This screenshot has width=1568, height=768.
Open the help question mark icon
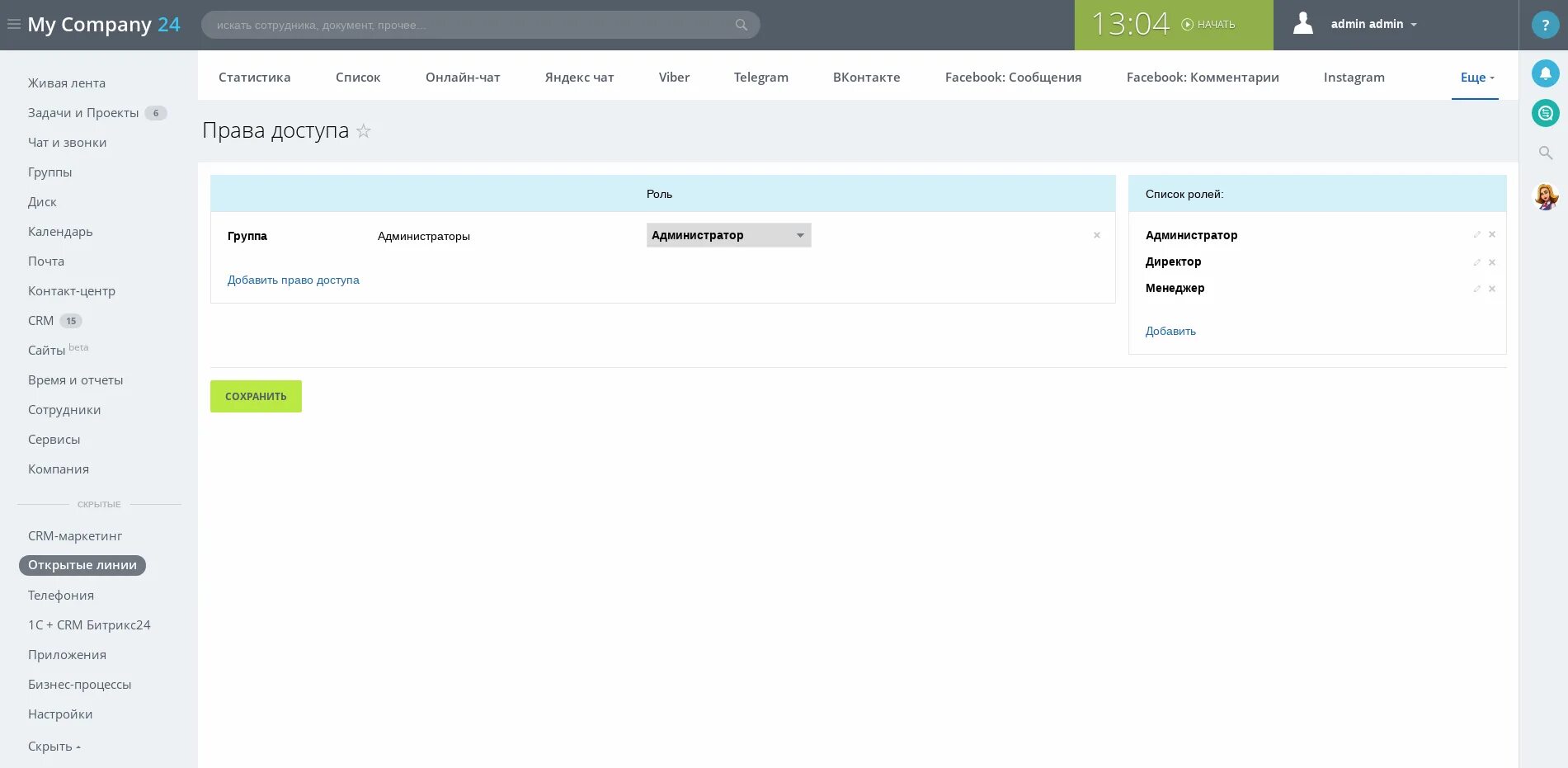1545,25
